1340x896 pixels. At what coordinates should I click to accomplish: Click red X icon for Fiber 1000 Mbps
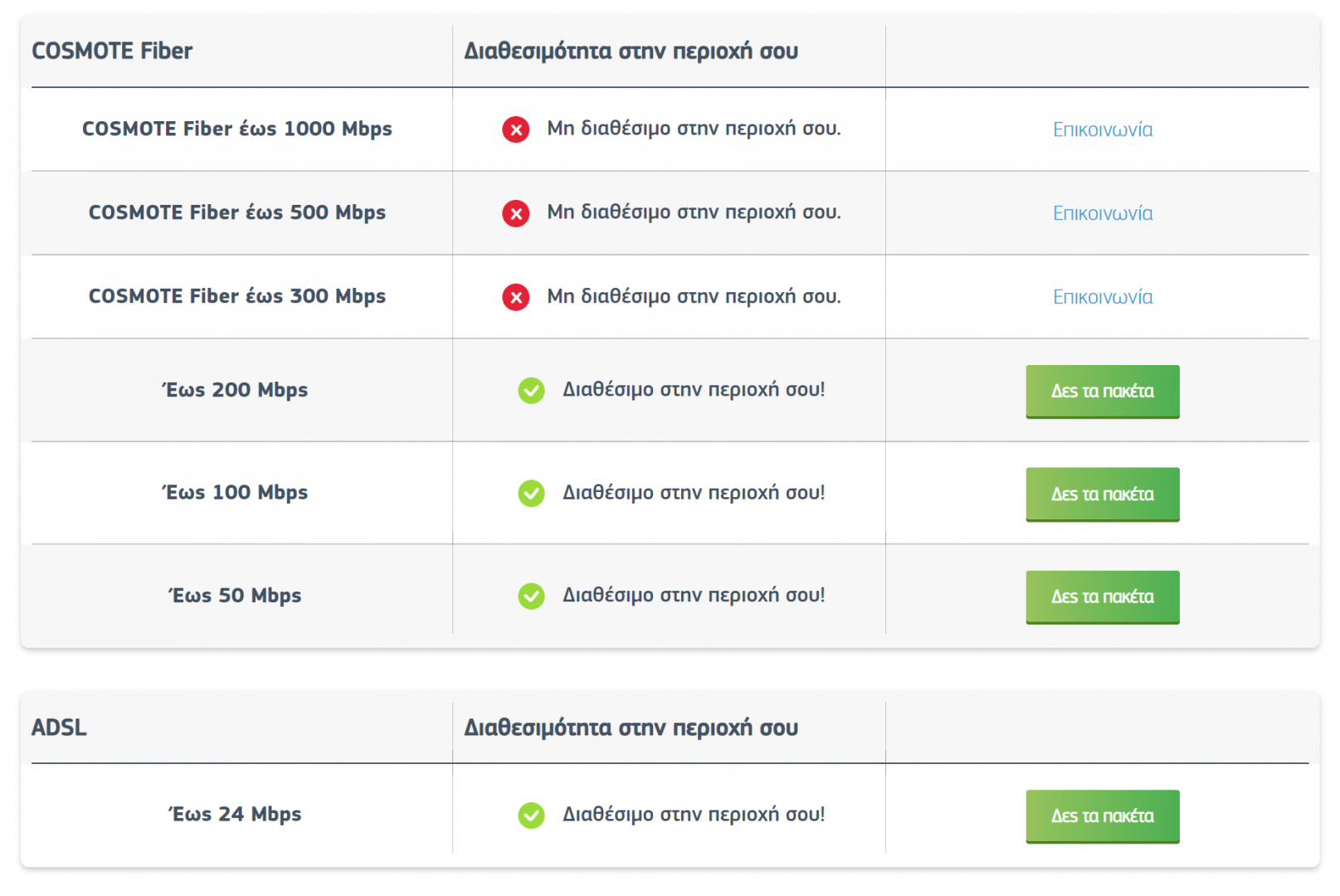[515, 129]
